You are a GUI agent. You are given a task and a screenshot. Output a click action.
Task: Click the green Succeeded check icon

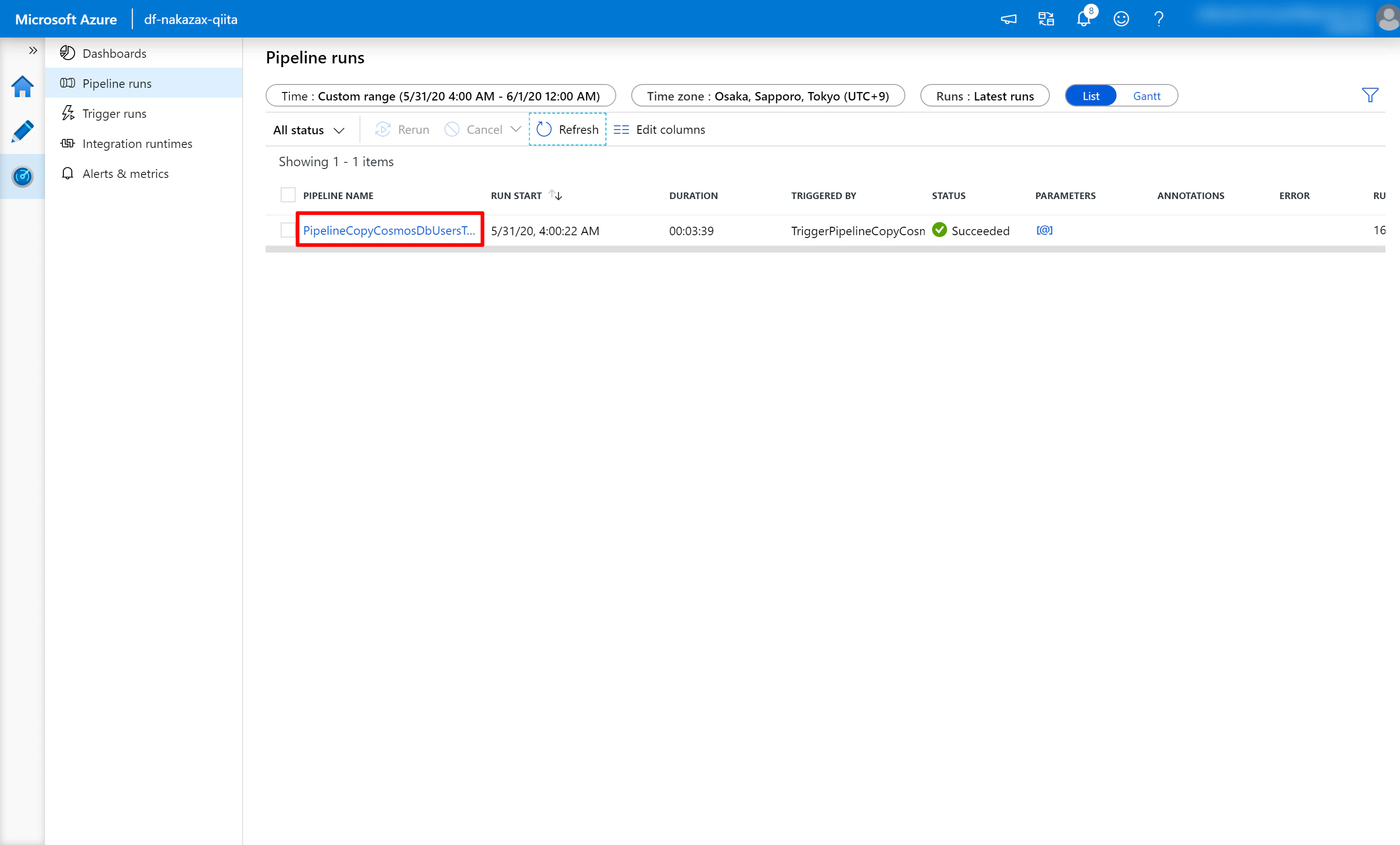pyautogui.click(x=940, y=230)
